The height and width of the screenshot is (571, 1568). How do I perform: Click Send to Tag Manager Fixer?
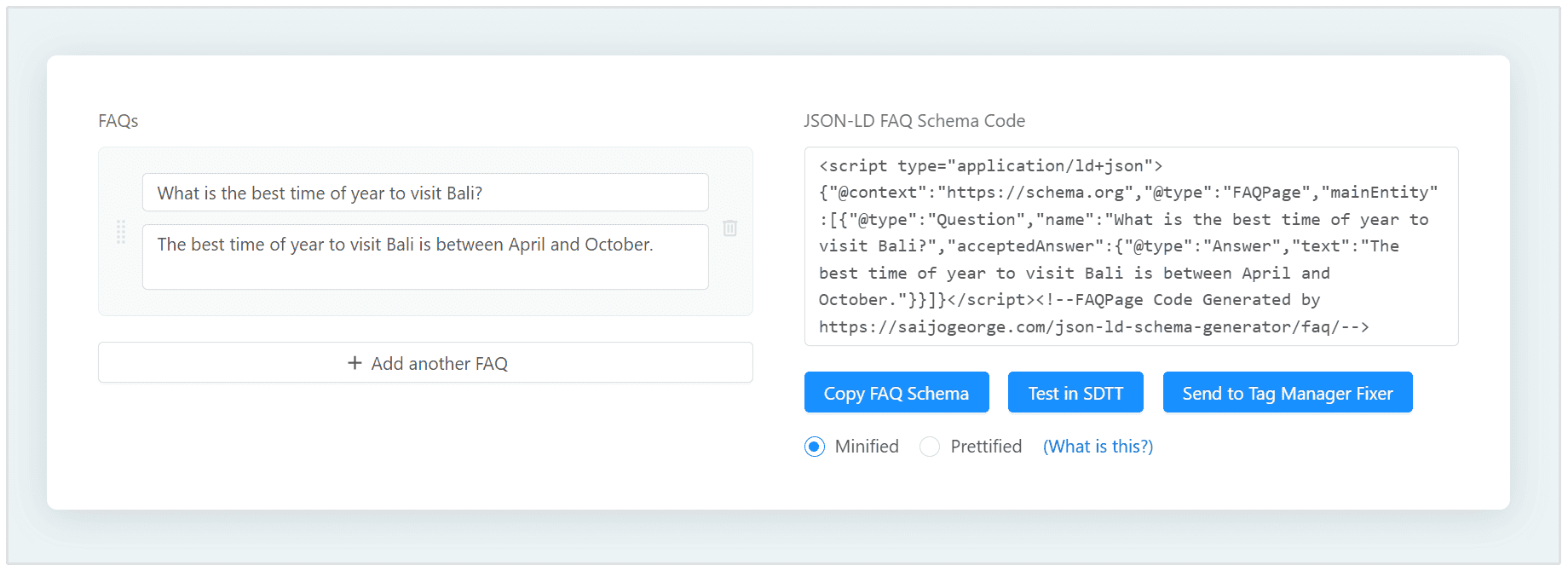coord(1287,392)
